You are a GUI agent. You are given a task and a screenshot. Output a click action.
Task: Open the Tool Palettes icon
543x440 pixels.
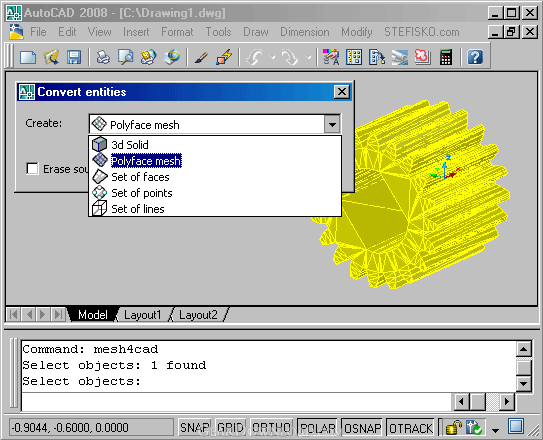coord(377,57)
